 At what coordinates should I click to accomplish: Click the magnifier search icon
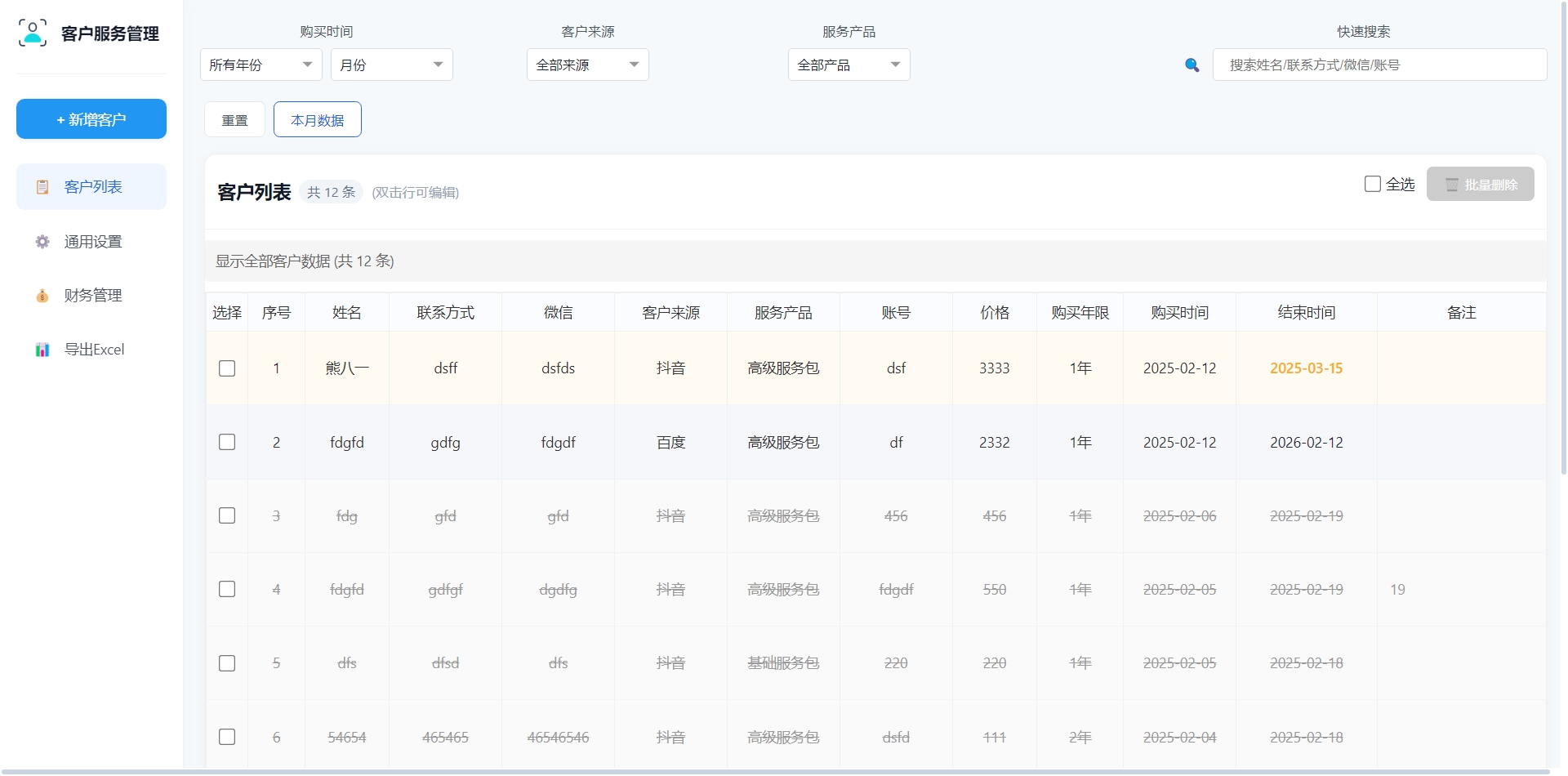1192,65
